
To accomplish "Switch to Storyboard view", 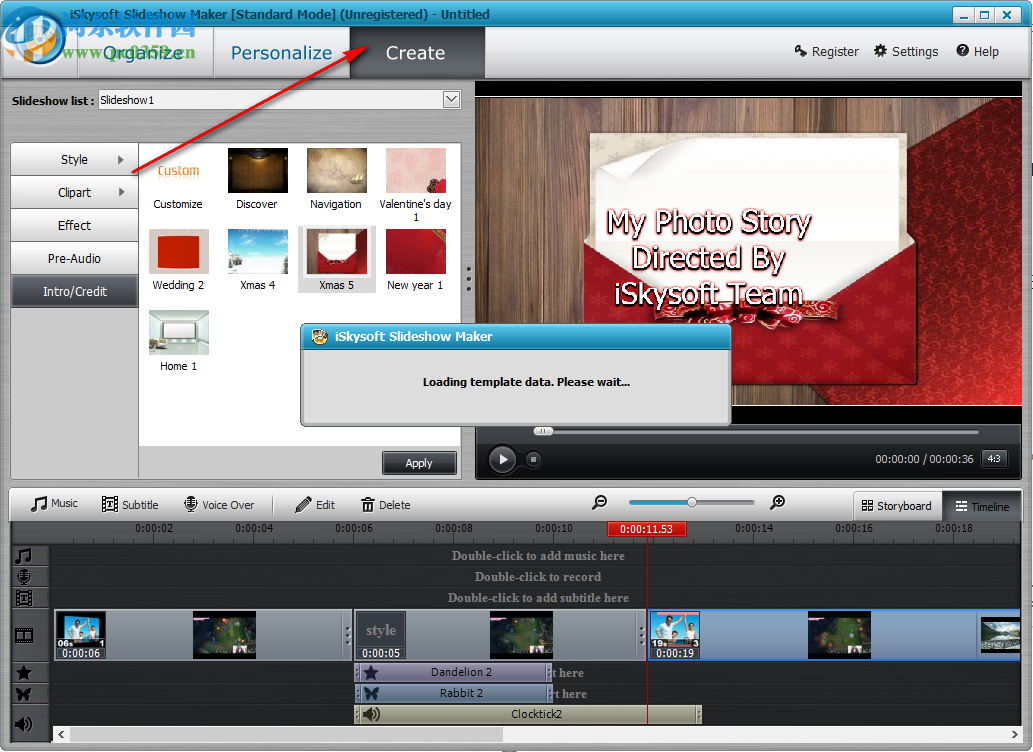I will [897, 506].
